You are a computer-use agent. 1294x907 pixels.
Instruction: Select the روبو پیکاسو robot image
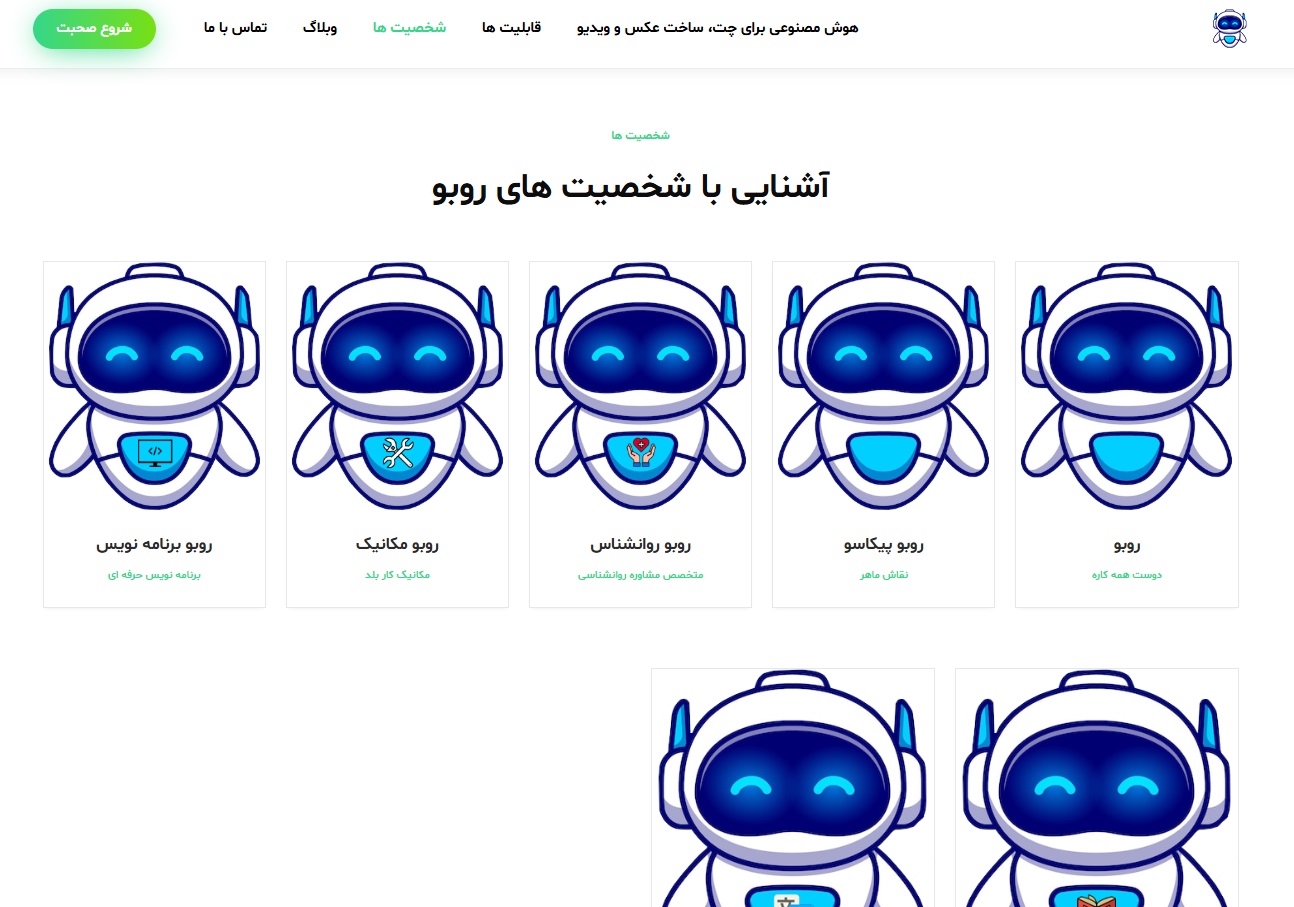(883, 387)
